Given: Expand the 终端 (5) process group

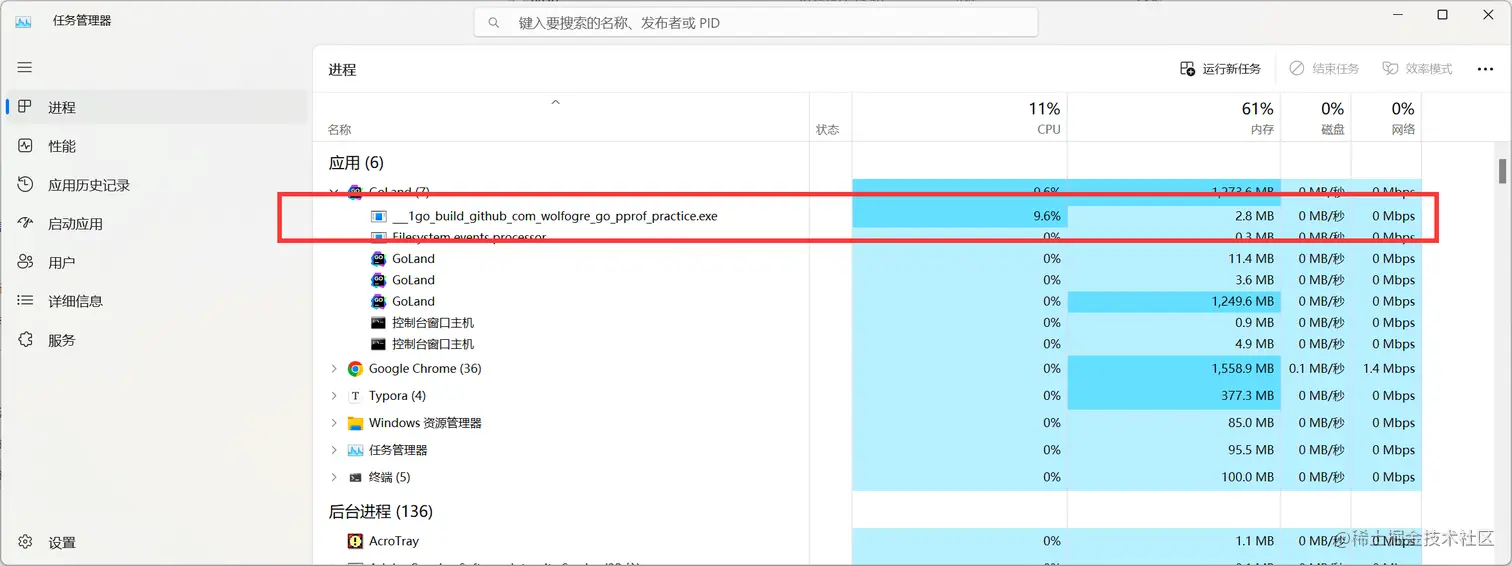Looking at the screenshot, I should (x=334, y=477).
